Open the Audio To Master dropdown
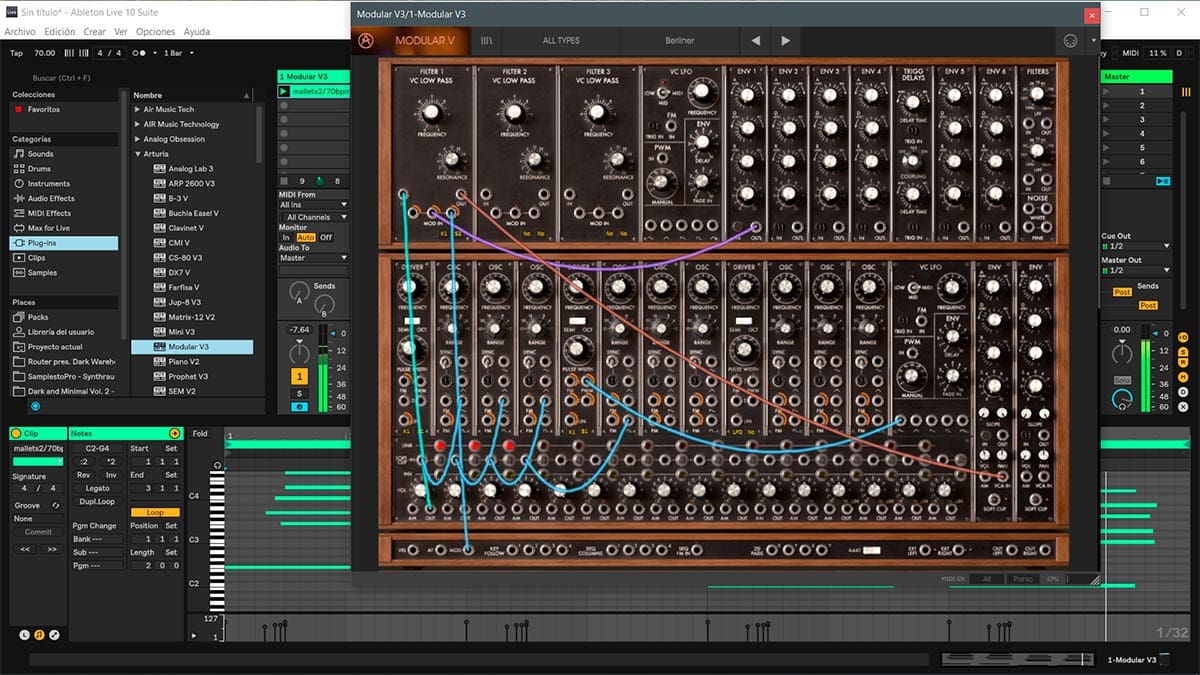This screenshot has height=675, width=1200. pyautogui.click(x=313, y=258)
